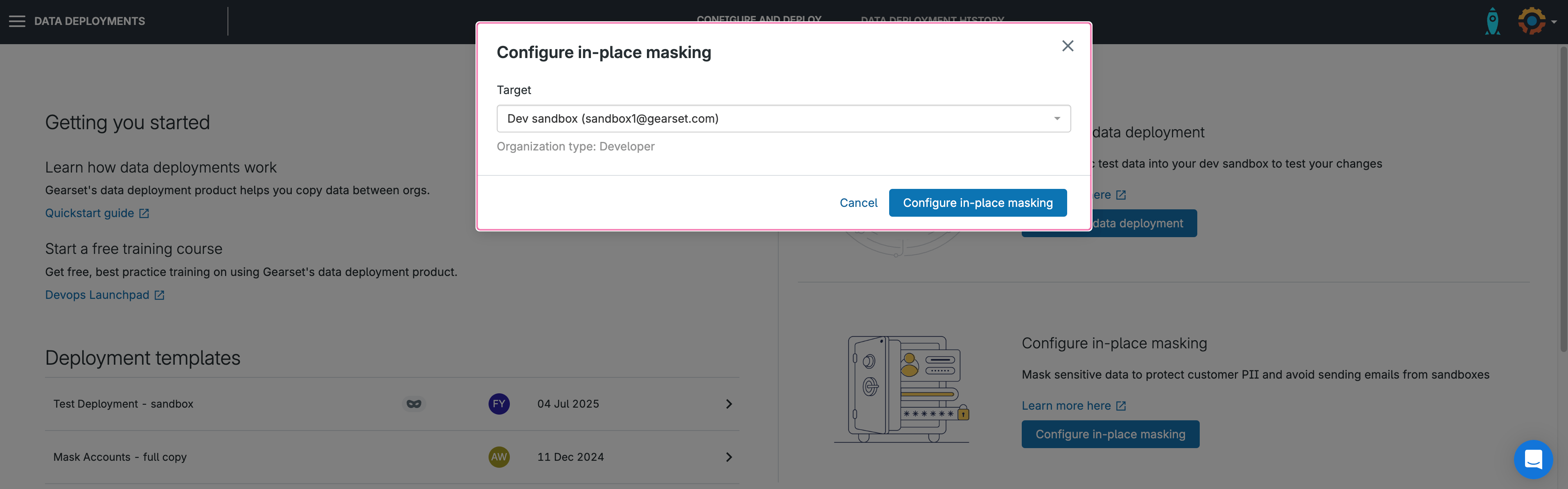Viewport: 1568px width, 489px height.
Task: Open the hamburger navigation menu
Action: coord(17,21)
